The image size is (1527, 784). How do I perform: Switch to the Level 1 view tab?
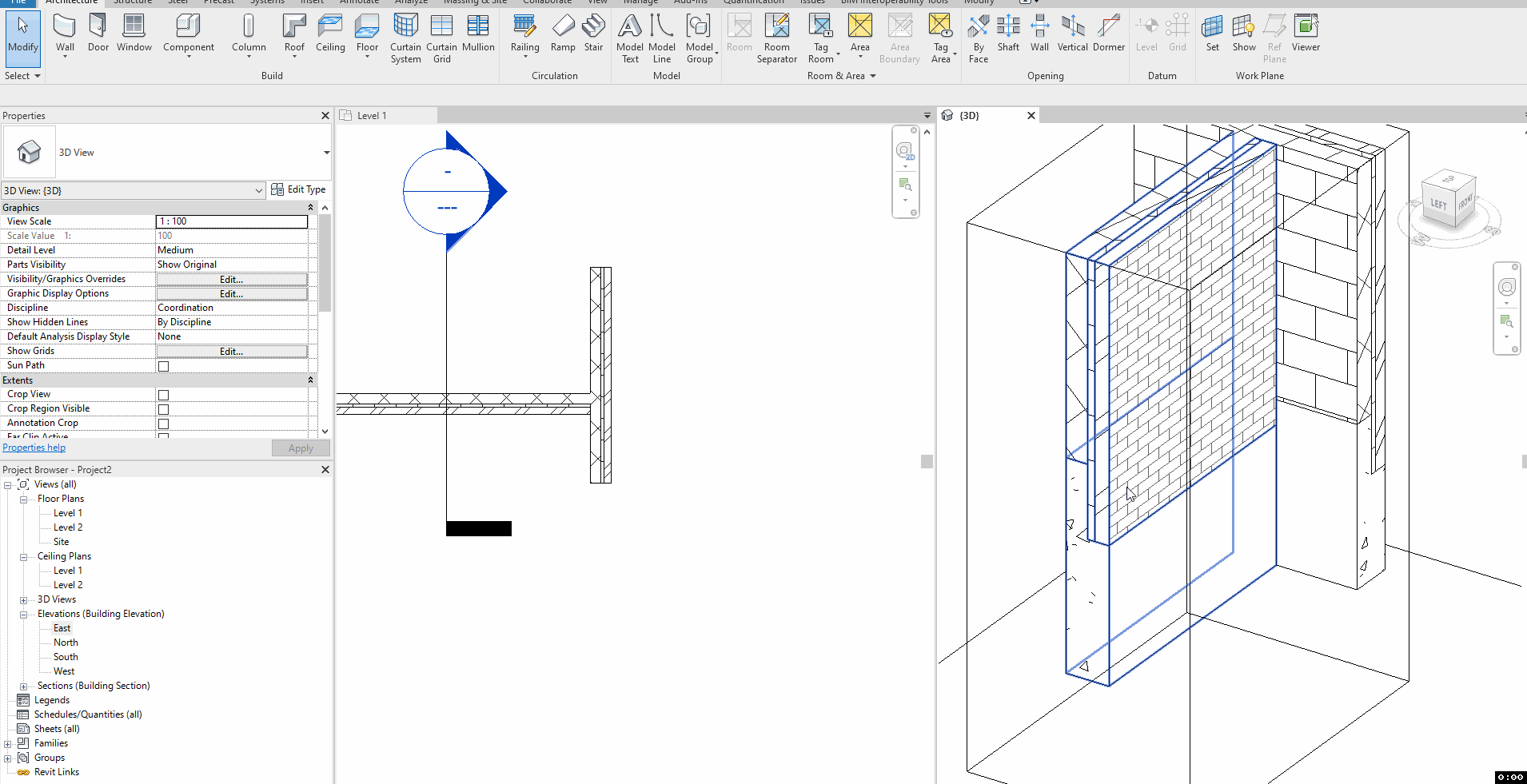click(370, 115)
